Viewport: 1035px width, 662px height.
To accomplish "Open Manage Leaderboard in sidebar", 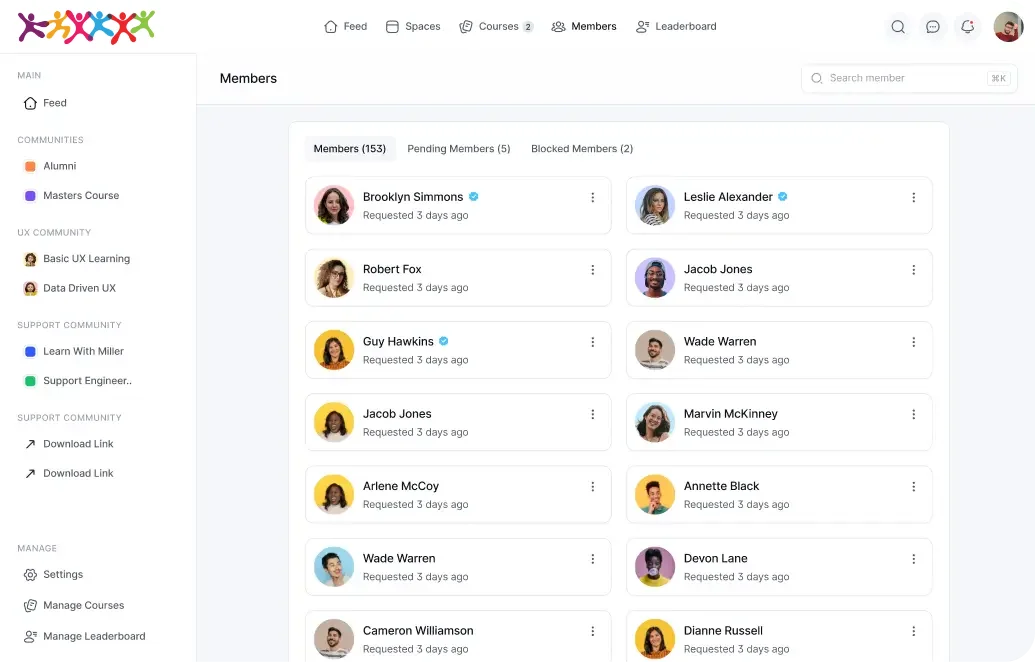I will click(x=30, y=636).
